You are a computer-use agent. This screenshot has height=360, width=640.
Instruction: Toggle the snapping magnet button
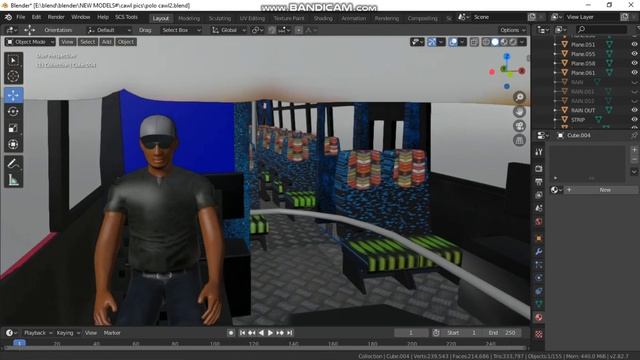click(272, 30)
